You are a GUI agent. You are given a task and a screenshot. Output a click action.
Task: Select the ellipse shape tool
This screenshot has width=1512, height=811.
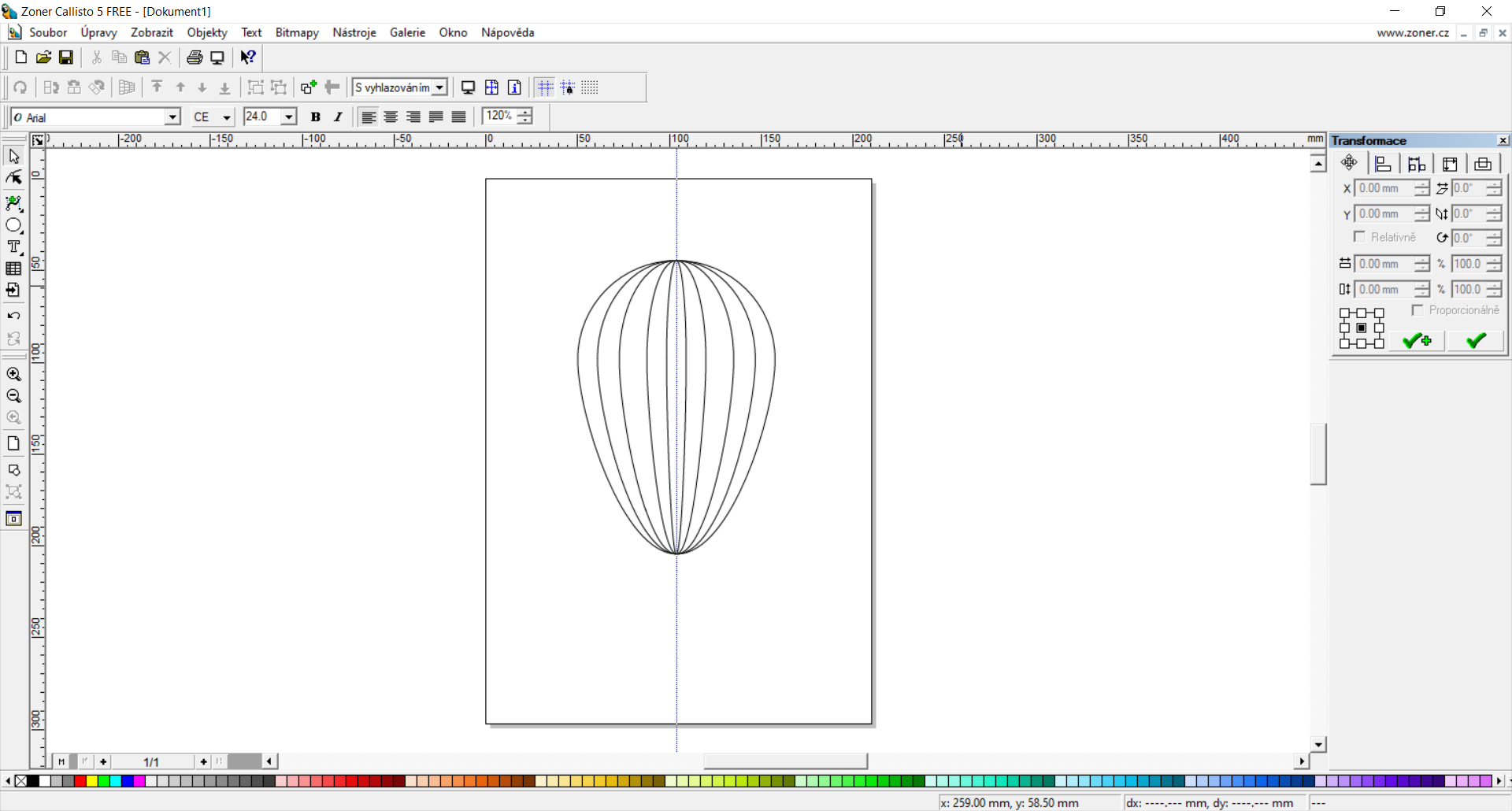click(13, 226)
